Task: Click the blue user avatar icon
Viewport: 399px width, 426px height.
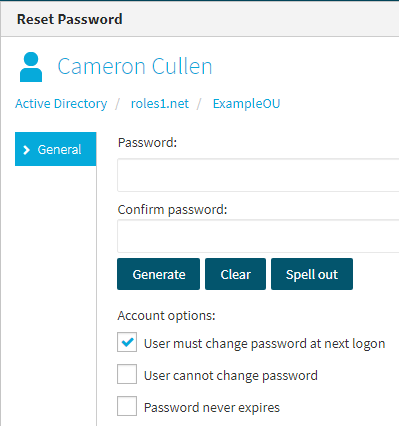Action: click(31, 67)
